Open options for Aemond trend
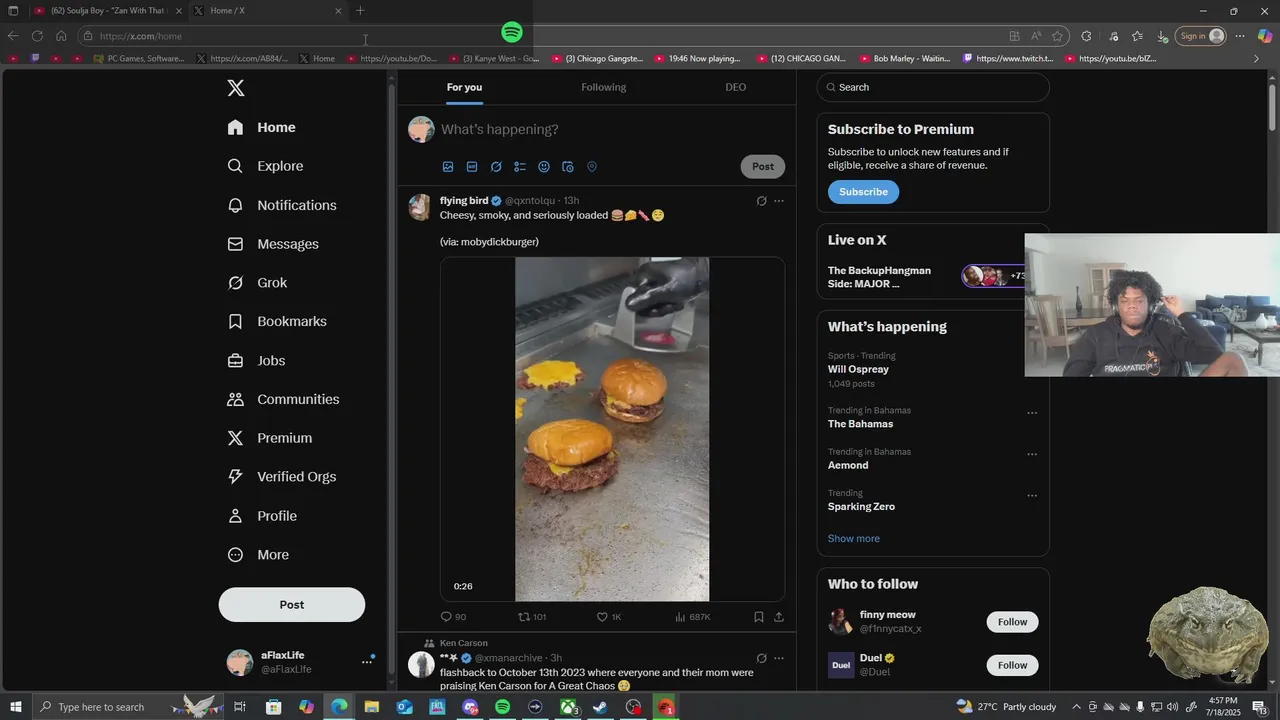The image size is (1280, 720). [1032, 454]
